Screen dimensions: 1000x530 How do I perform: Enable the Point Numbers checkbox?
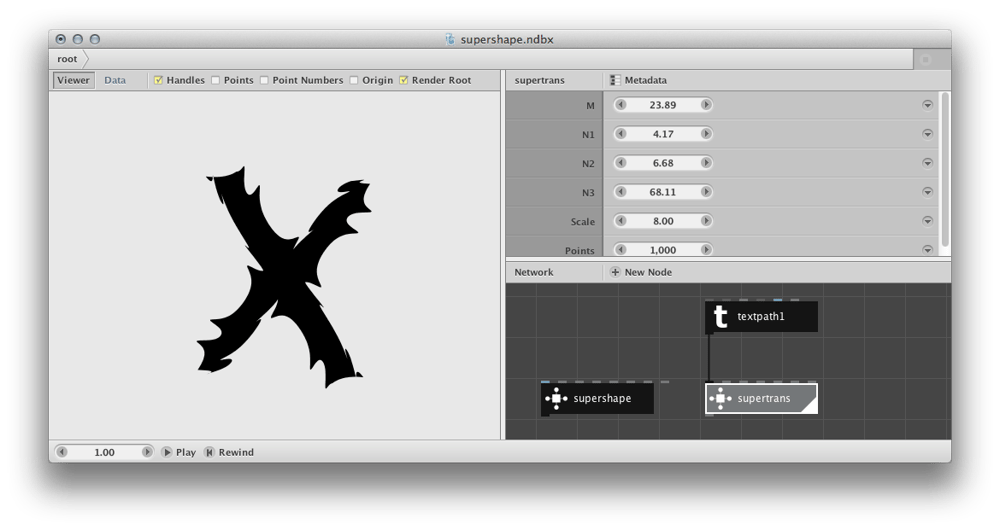point(264,80)
